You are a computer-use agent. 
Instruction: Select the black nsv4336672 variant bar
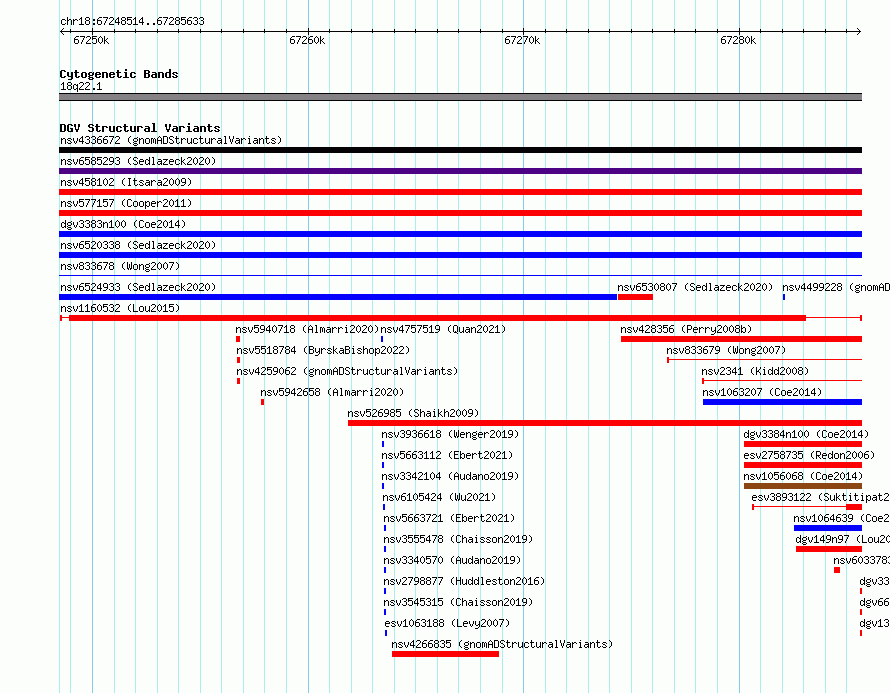click(x=460, y=150)
